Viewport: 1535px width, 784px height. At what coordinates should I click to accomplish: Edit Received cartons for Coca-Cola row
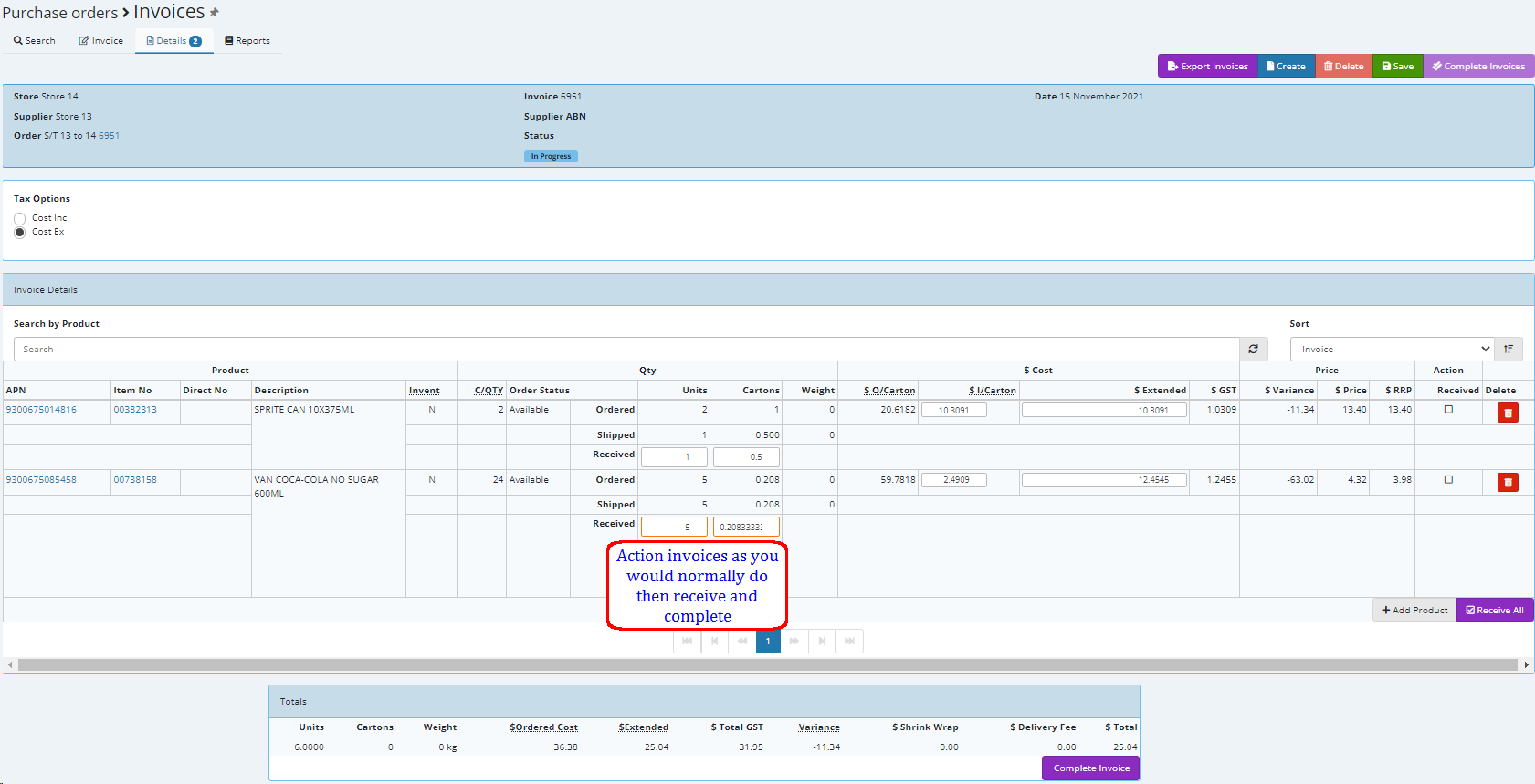pyautogui.click(x=746, y=527)
